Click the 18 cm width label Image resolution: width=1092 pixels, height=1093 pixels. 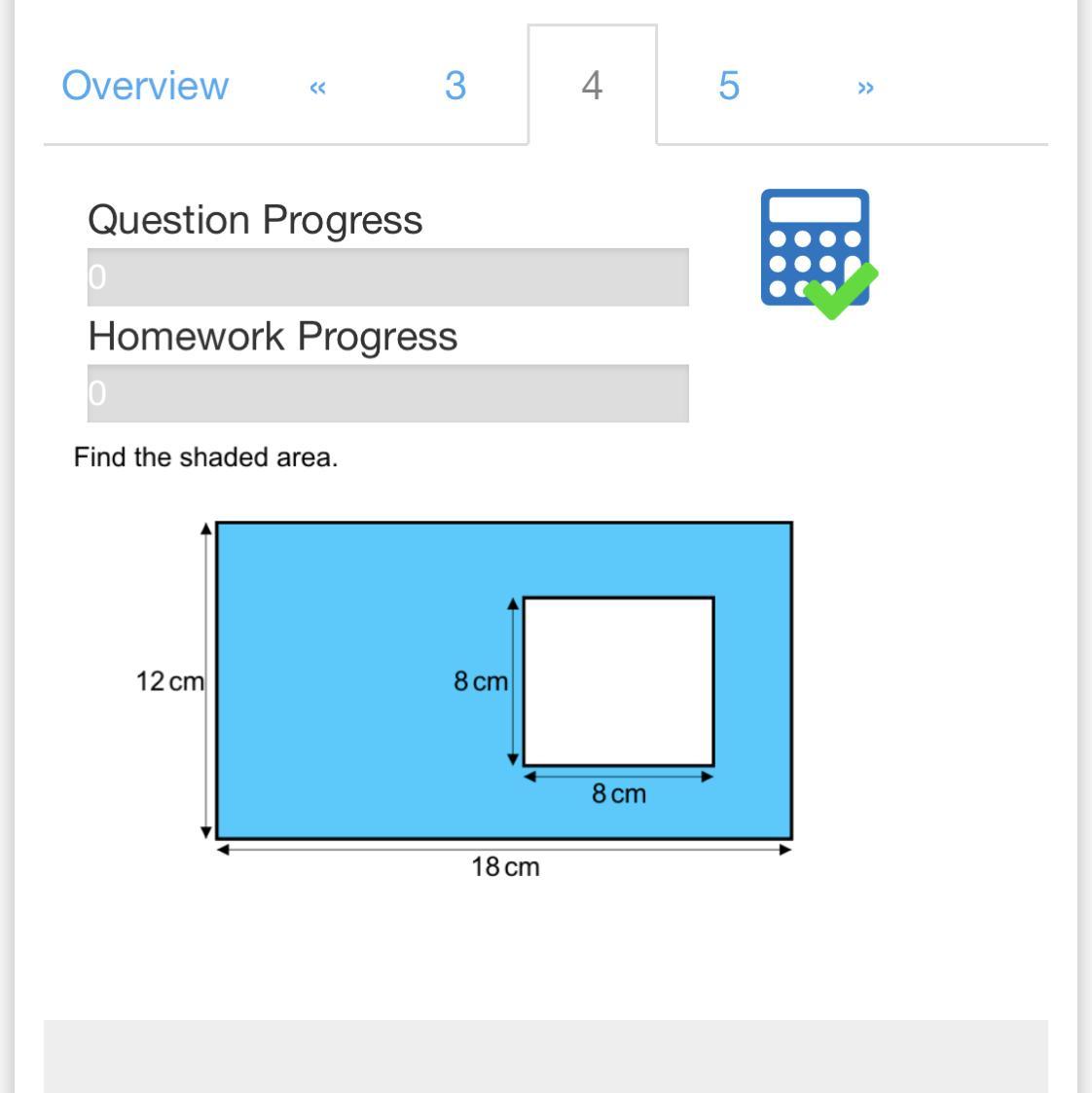(505, 866)
